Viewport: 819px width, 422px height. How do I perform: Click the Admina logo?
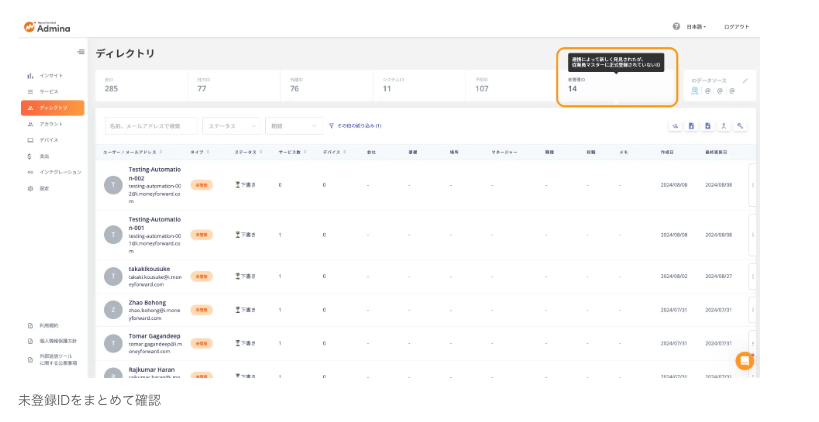pyautogui.click(x=47, y=27)
